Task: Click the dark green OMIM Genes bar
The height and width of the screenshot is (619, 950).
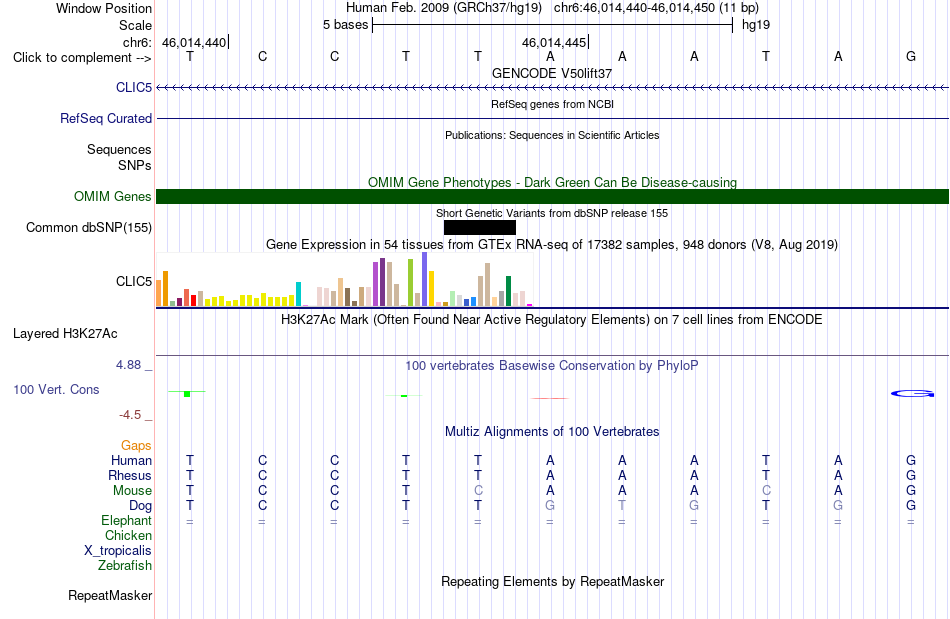Action: (552, 196)
